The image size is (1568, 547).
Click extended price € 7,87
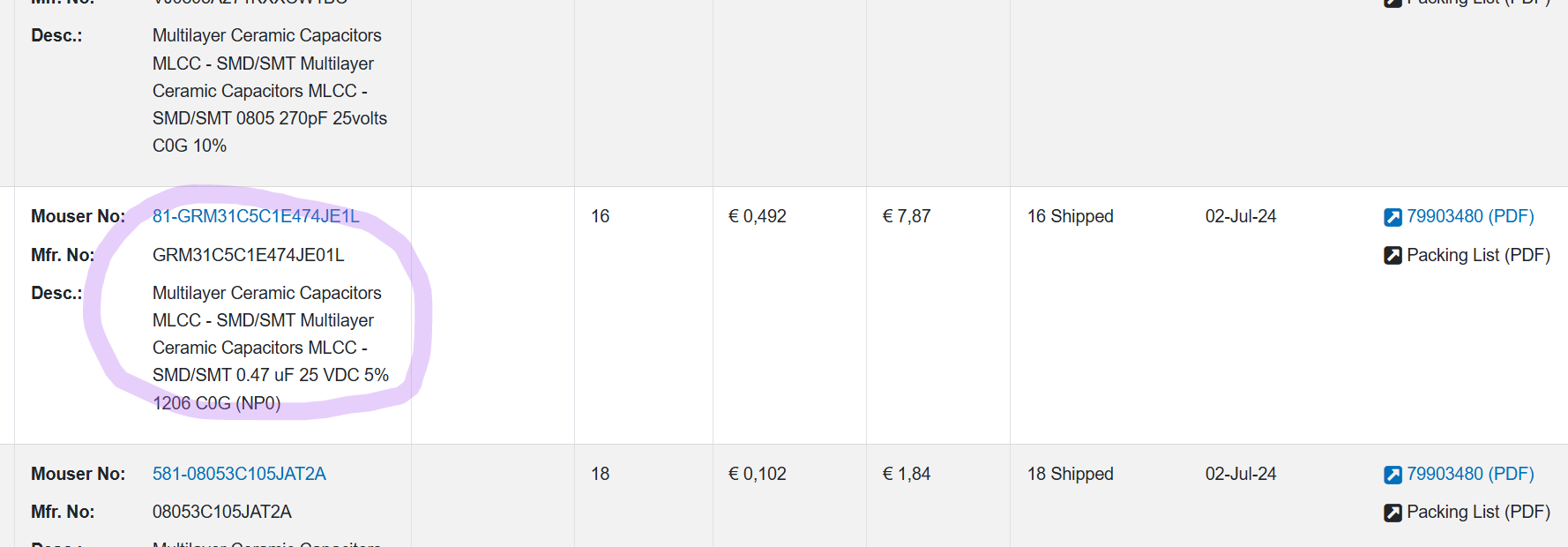(907, 216)
